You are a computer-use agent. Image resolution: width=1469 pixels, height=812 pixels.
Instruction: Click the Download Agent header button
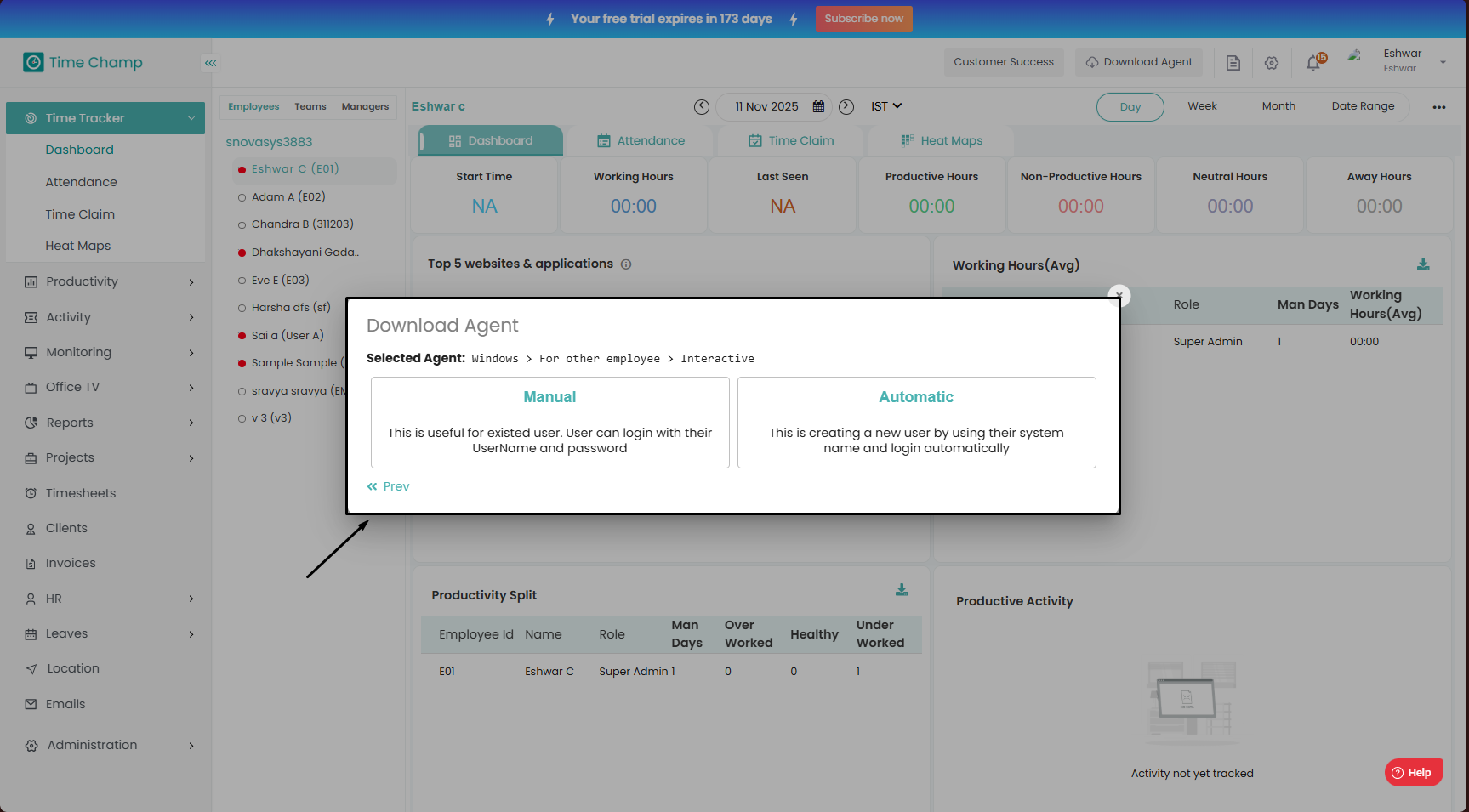pyautogui.click(x=1140, y=62)
